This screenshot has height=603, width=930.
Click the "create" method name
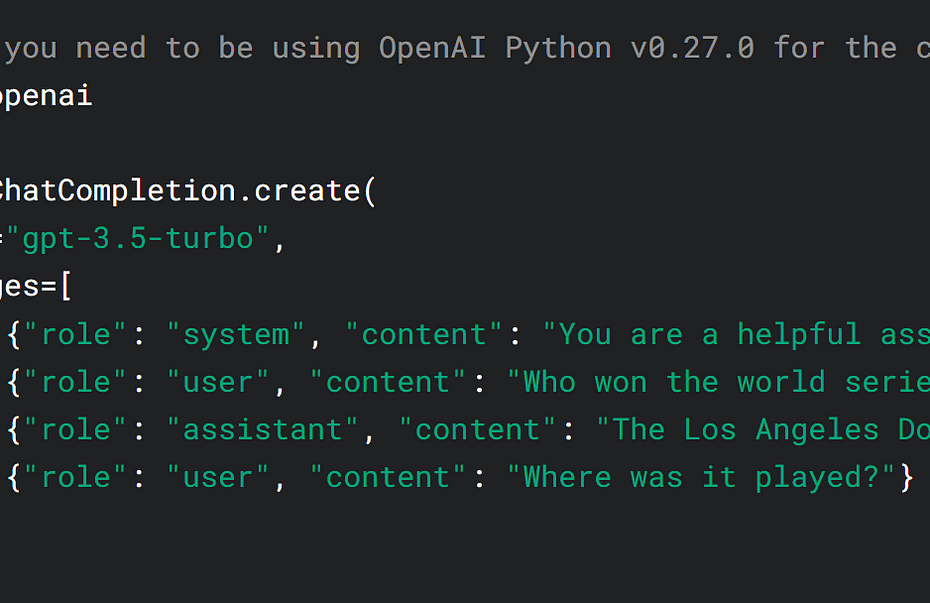(307, 191)
